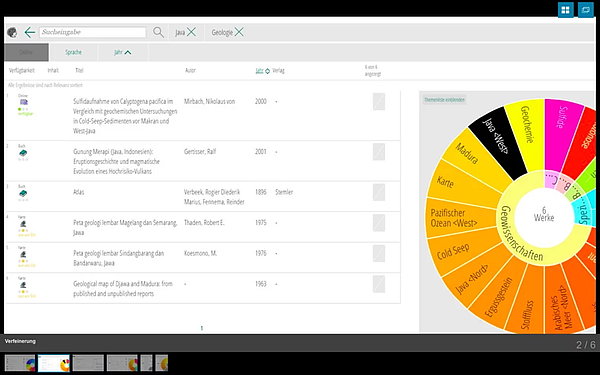Tick the checkbox for the Atlas row
Image resolution: width=600 pixels, height=375 pixels.
379,192
